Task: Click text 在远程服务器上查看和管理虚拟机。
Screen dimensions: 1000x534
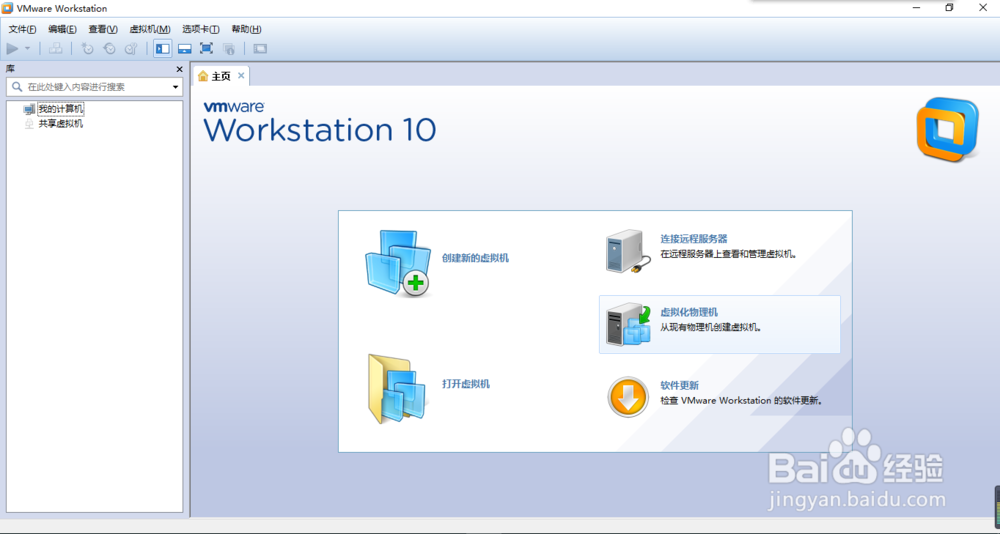Action: click(729, 254)
